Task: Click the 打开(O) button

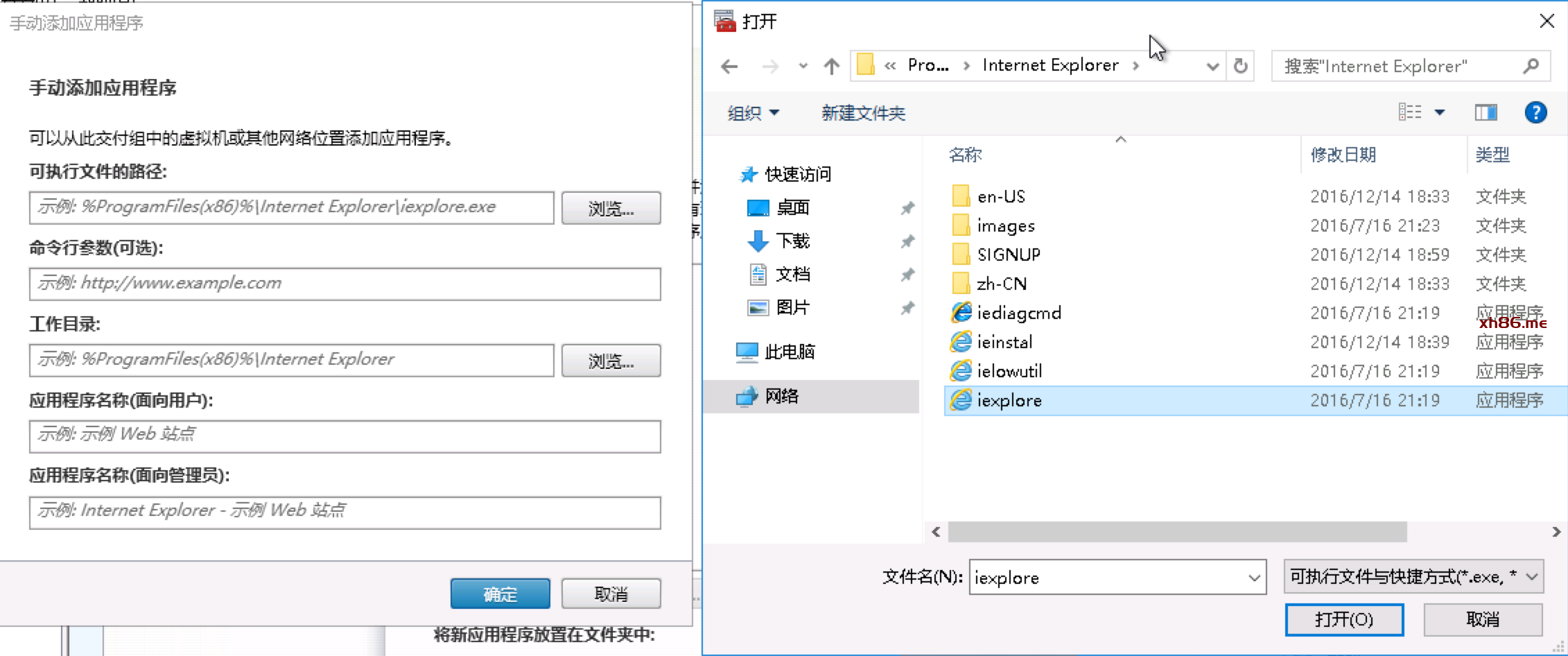Action: point(1343,619)
